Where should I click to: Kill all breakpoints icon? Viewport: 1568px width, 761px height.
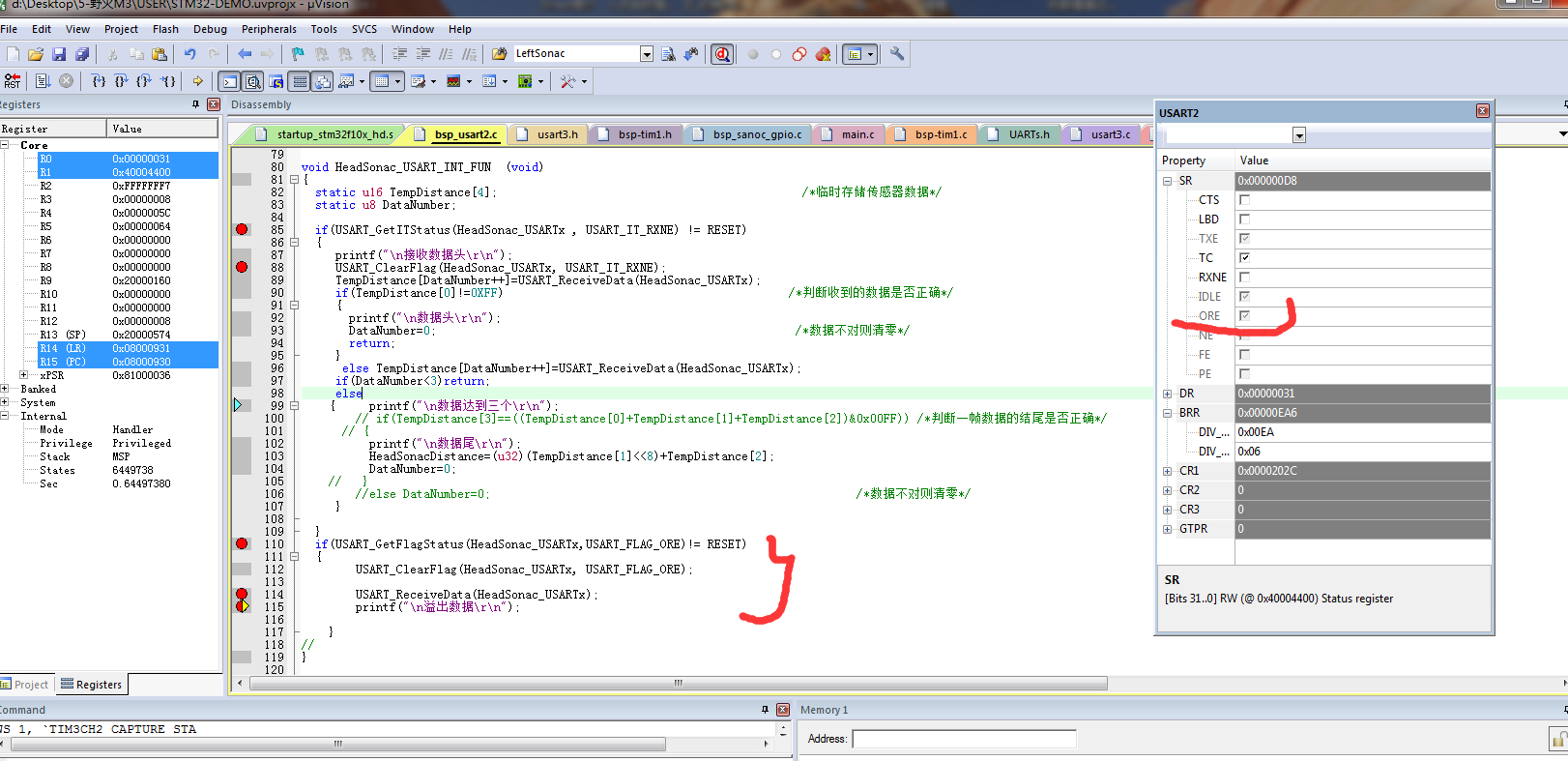(x=823, y=54)
